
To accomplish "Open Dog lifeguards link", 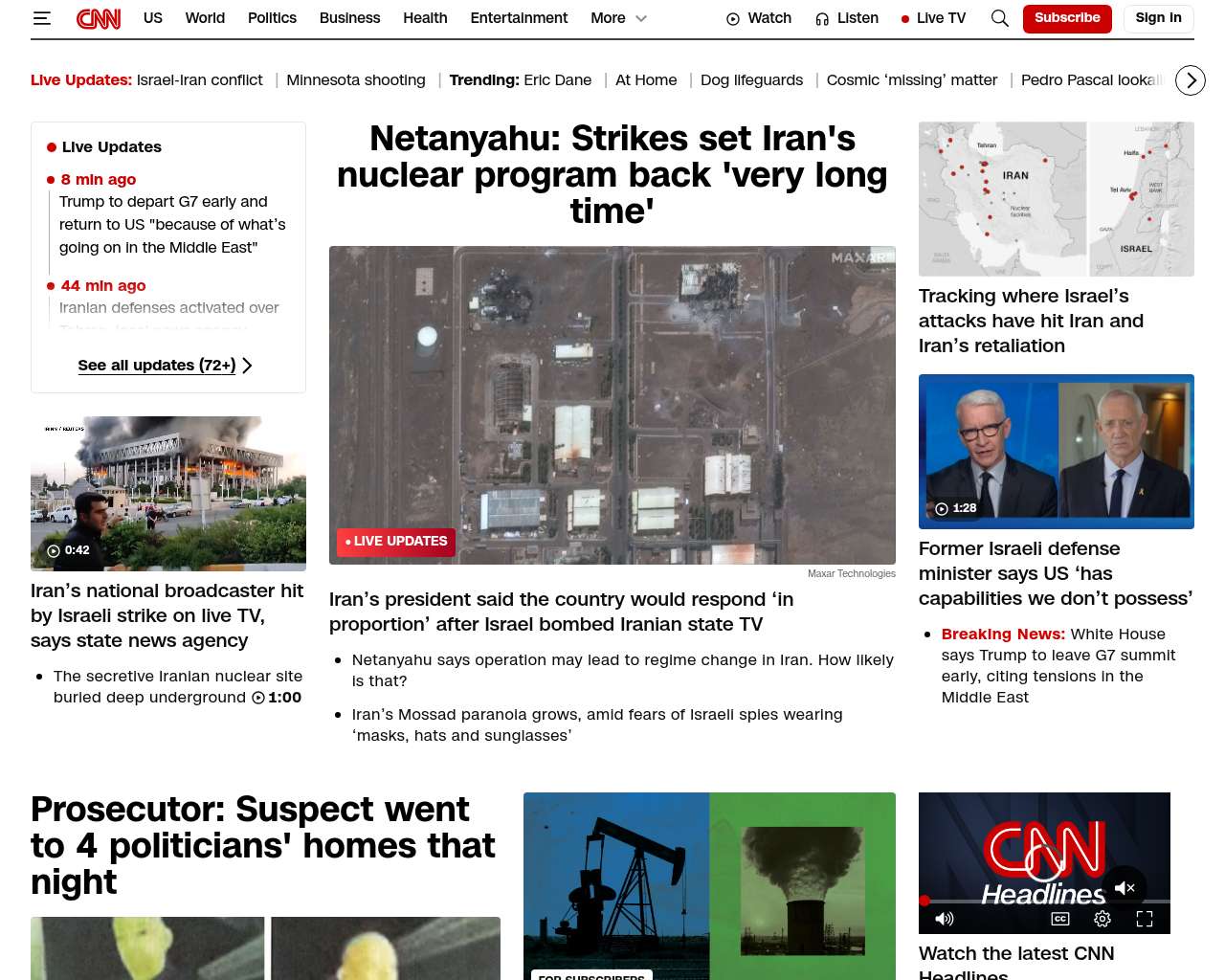I will point(751,80).
